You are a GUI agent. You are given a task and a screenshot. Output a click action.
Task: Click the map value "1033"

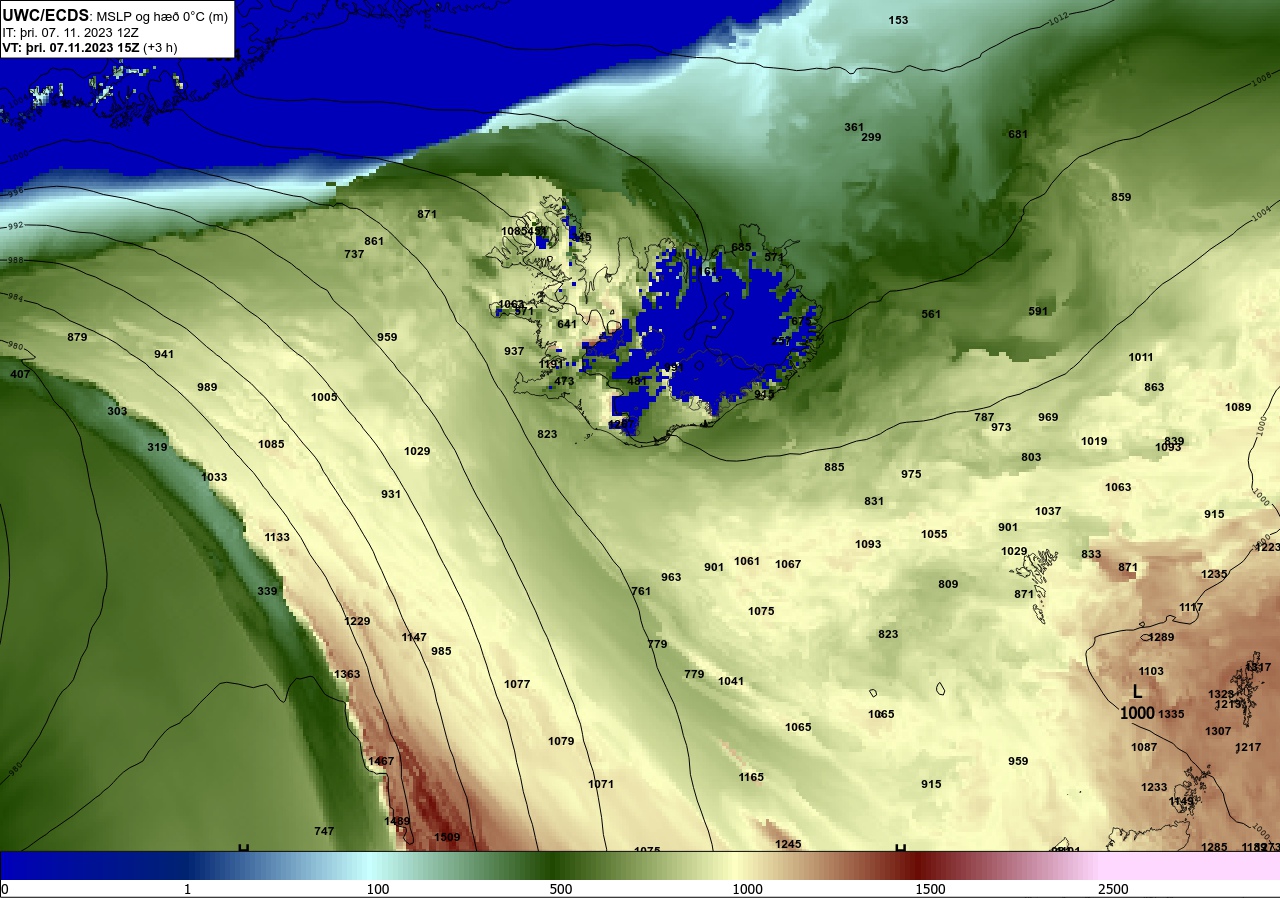(x=214, y=477)
